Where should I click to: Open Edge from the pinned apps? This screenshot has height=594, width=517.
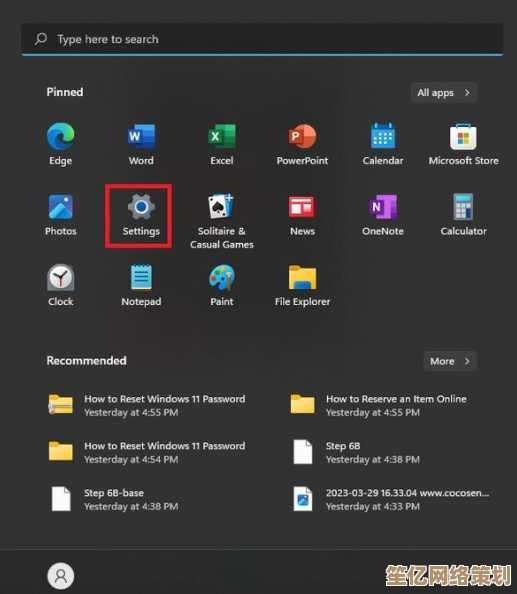[61, 144]
